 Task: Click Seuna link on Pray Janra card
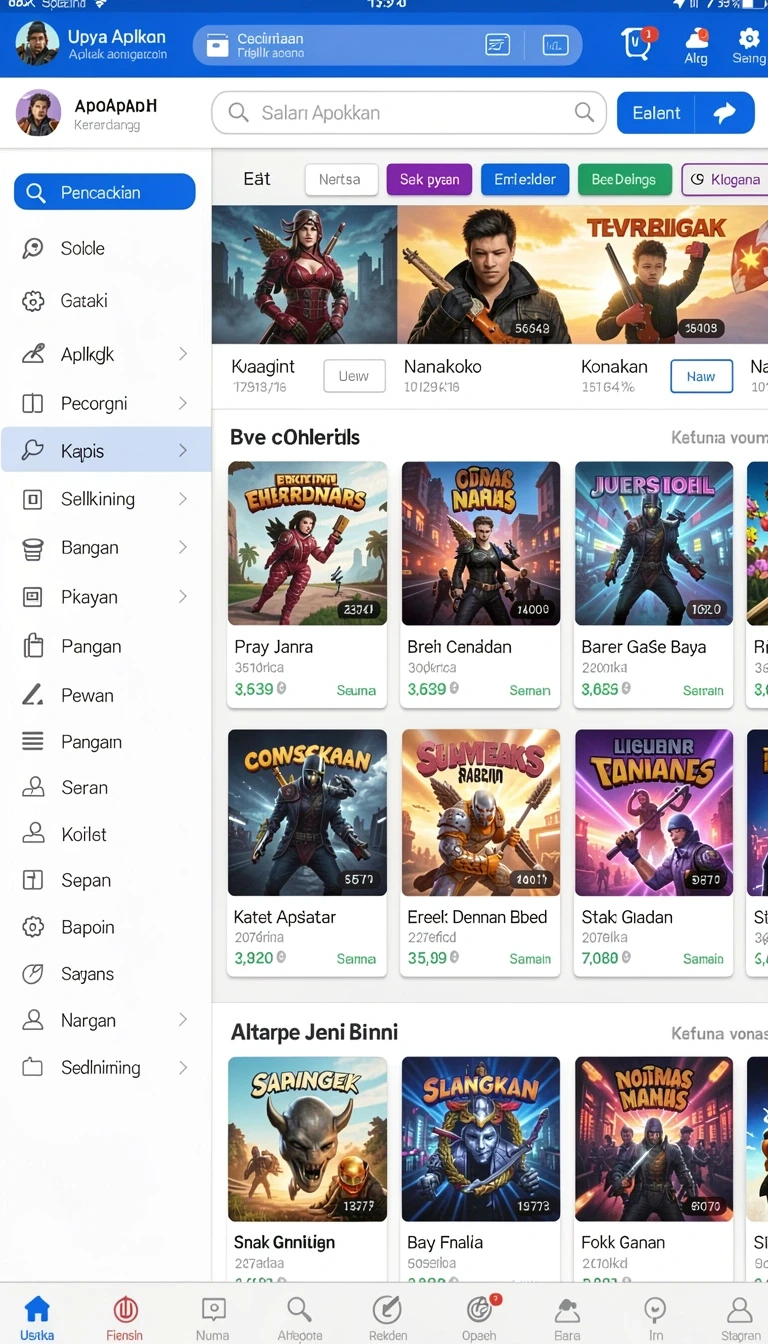[x=356, y=690]
